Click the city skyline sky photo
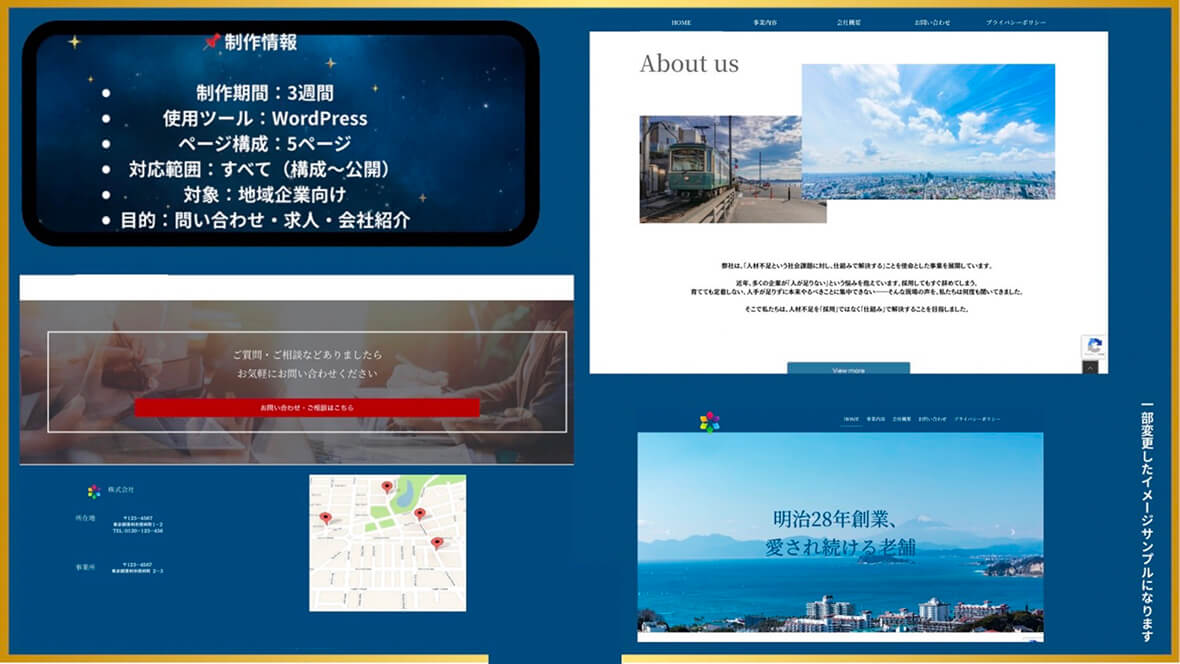The height and width of the screenshot is (664, 1180). [x=928, y=131]
